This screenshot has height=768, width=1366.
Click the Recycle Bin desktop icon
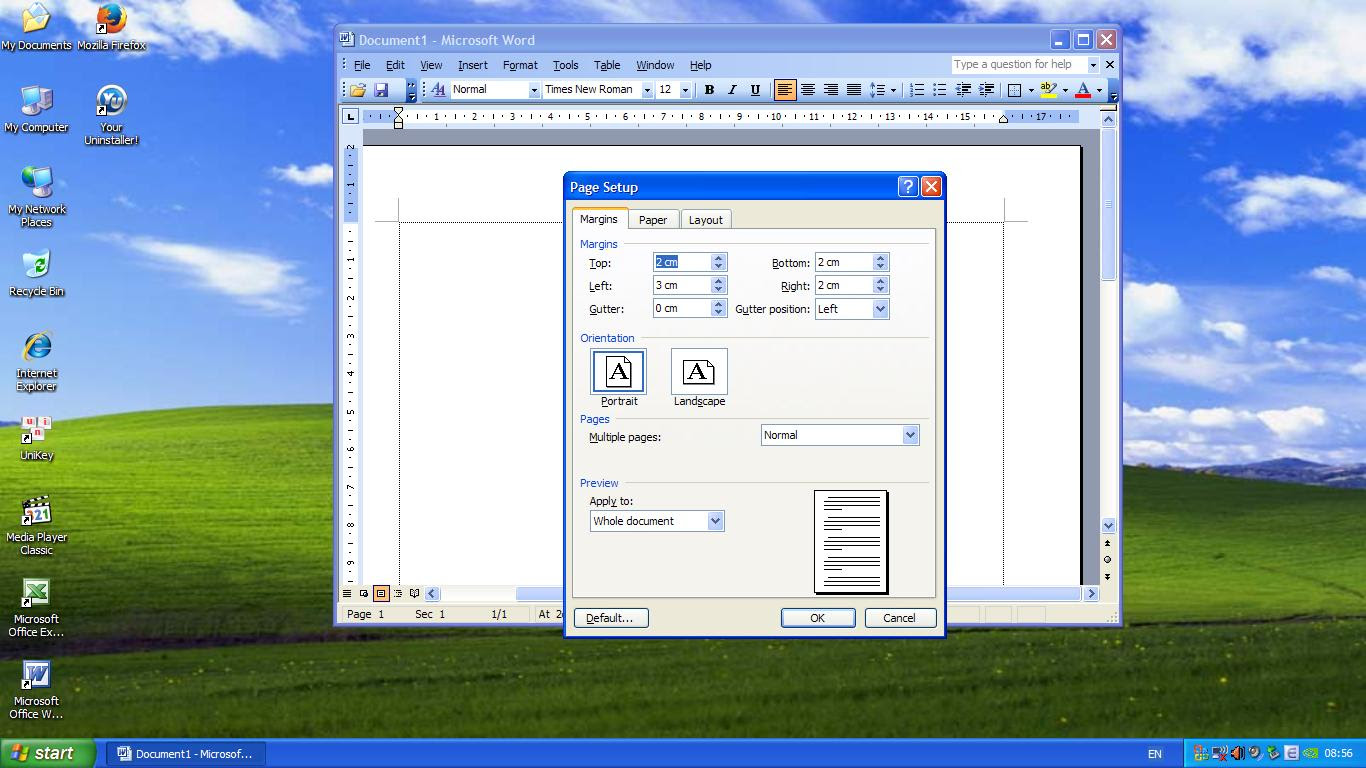[x=36, y=273]
